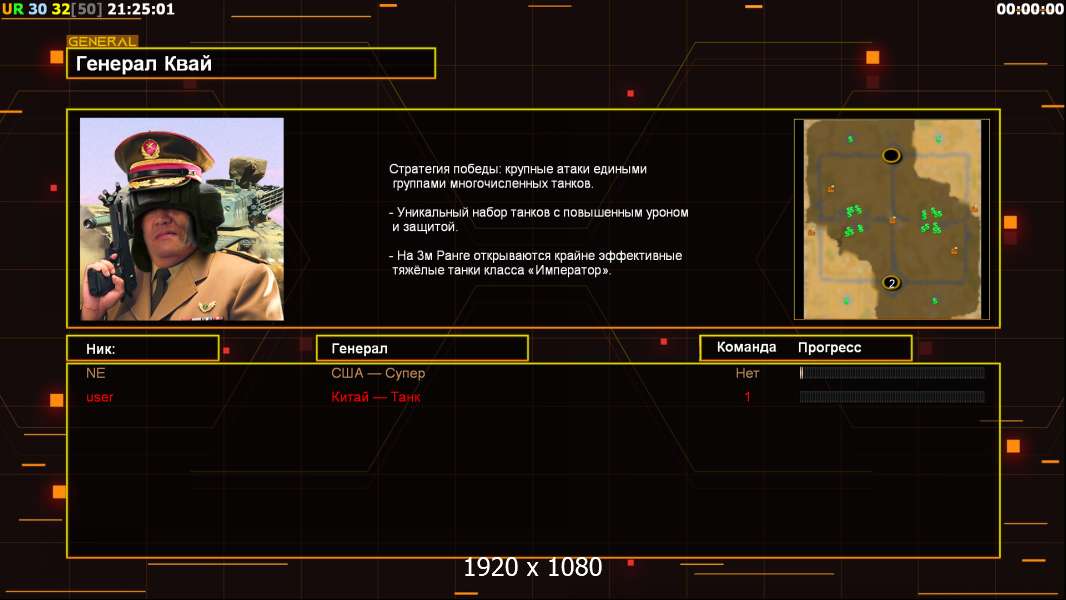The width and height of the screenshot is (1066, 600).
Task: Click team value '1' for user
Action: coord(747,397)
